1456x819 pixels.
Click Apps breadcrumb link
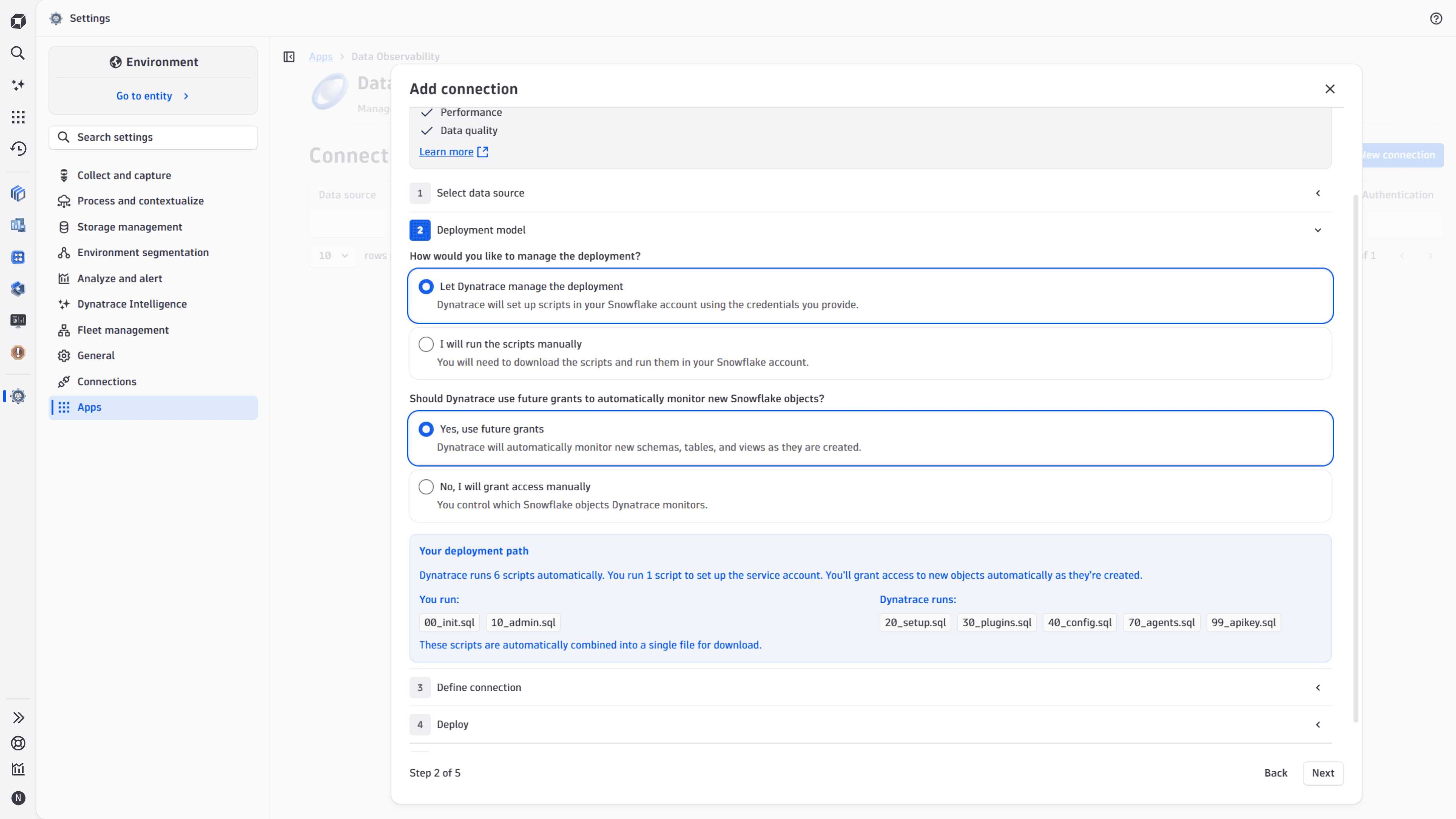[320, 56]
